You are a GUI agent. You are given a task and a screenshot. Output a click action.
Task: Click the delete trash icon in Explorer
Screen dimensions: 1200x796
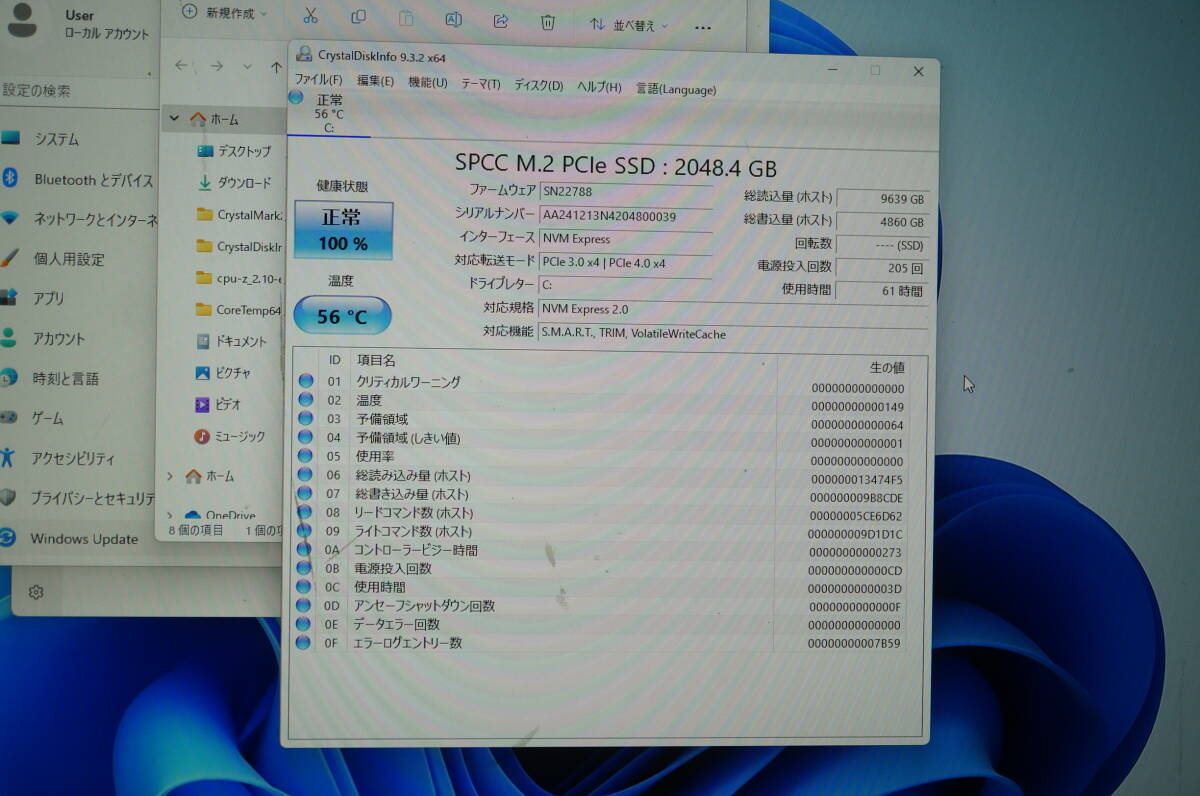tap(548, 21)
